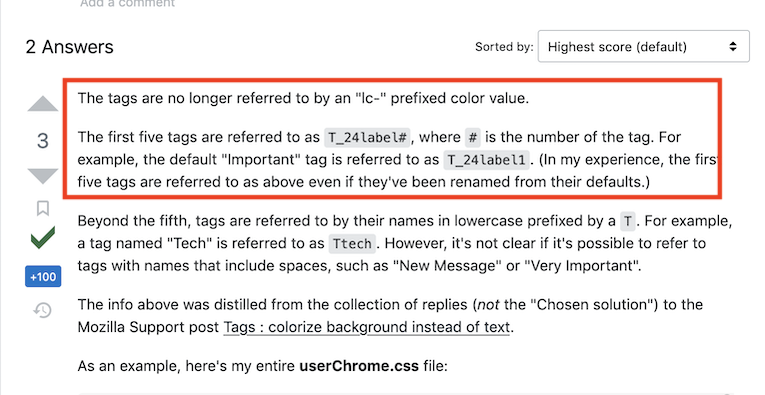Click the Ttech code snippet
The height and width of the screenshot is (395, 765).
352,243
